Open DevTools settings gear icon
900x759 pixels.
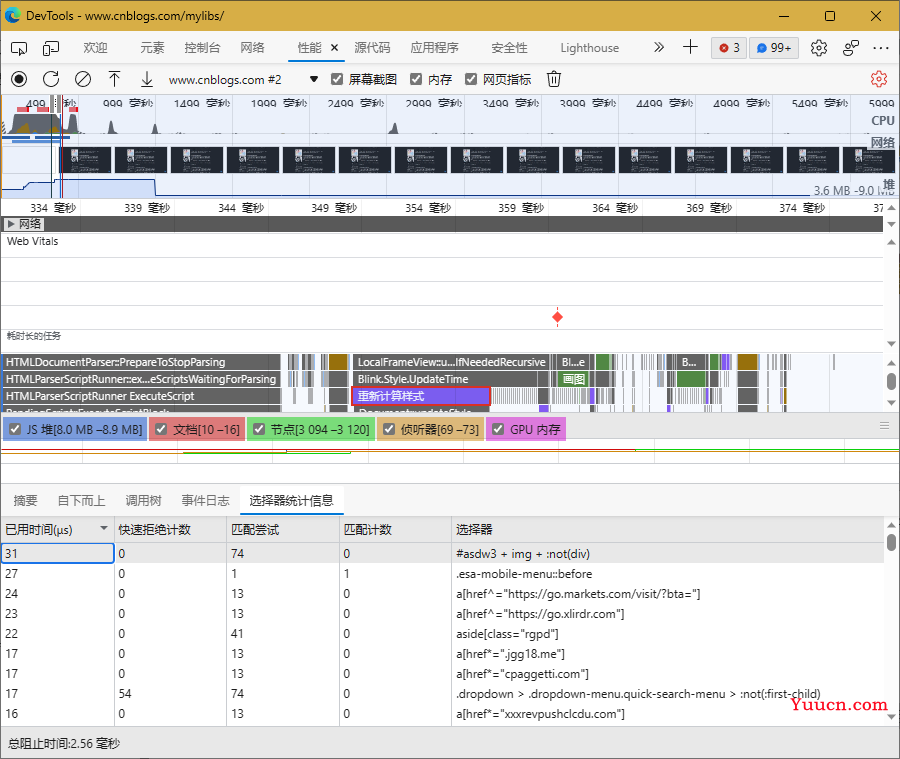point(819,48)
